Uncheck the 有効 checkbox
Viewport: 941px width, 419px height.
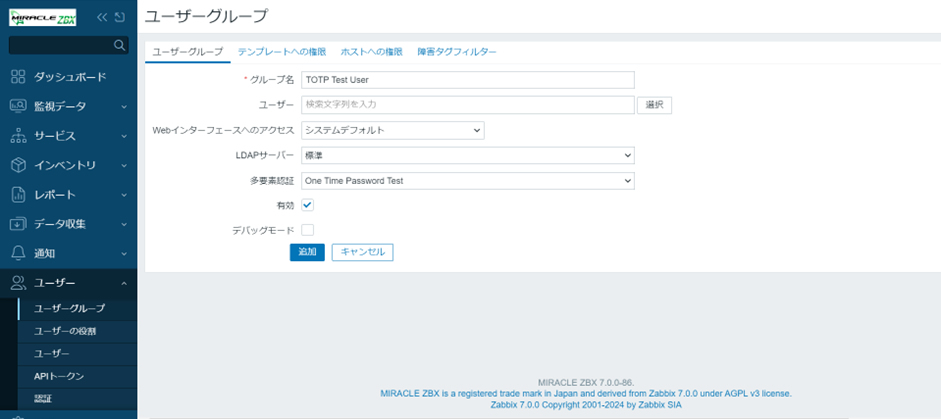pyautogui.click(x=308, y=205)
